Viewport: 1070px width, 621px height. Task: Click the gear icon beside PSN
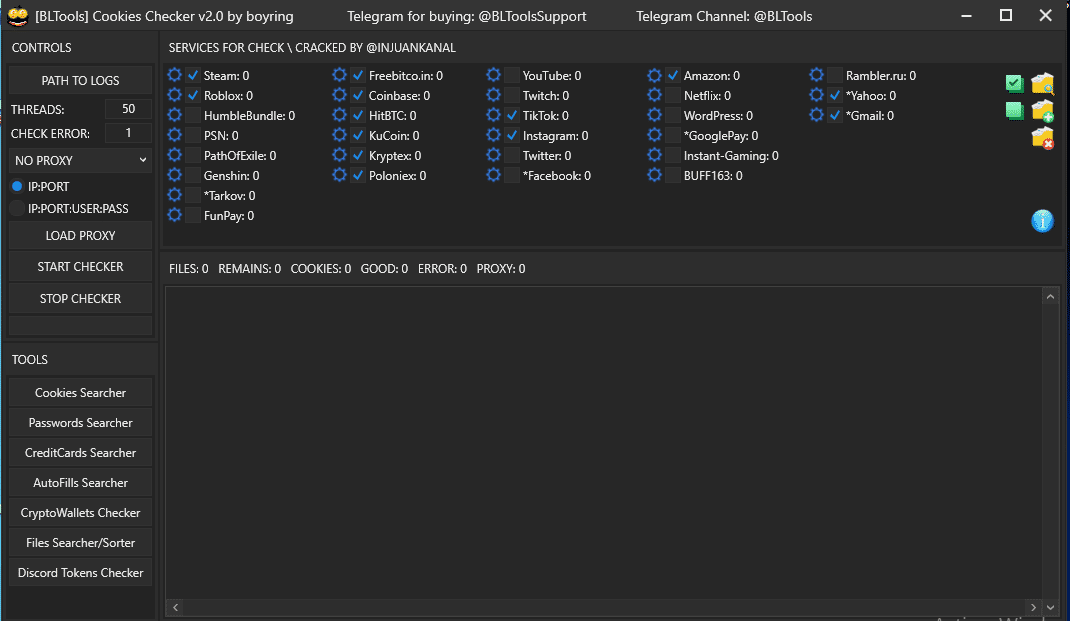[175, 135]
